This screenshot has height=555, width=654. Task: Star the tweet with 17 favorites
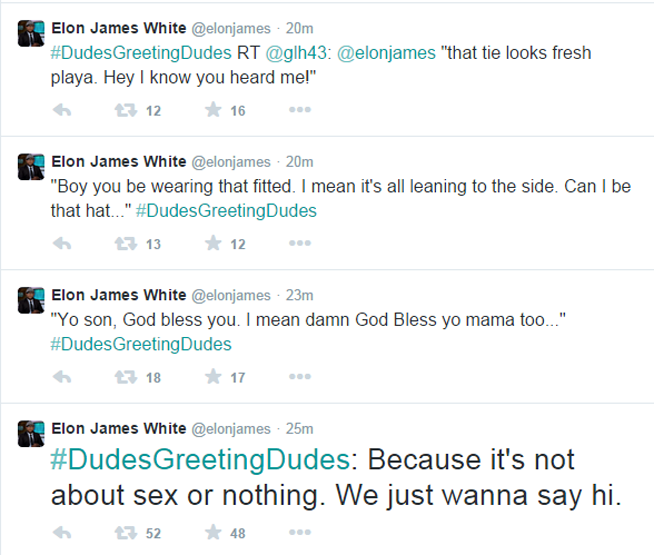(211, 377)
